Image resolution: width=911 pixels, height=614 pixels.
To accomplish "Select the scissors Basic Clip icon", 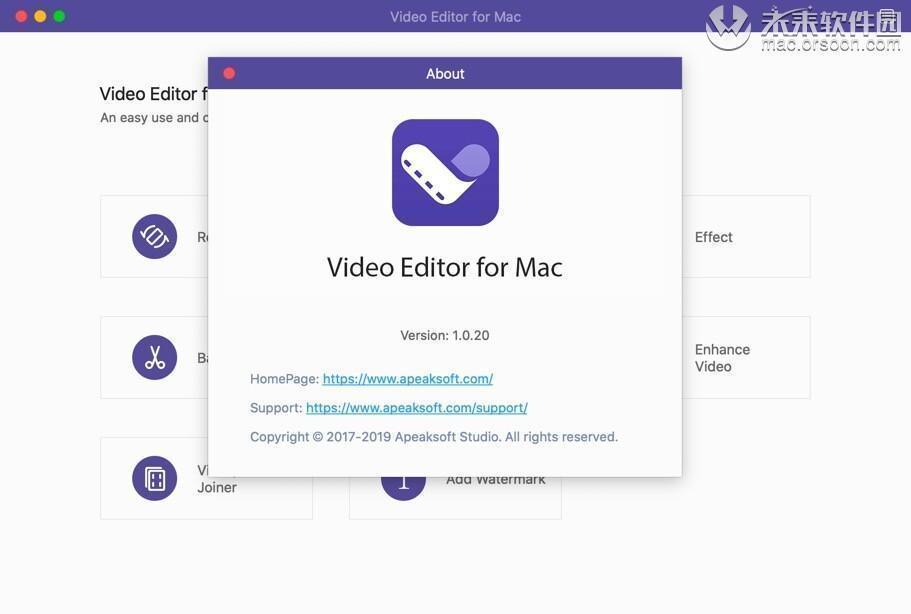I will click(x=155, y=358).
